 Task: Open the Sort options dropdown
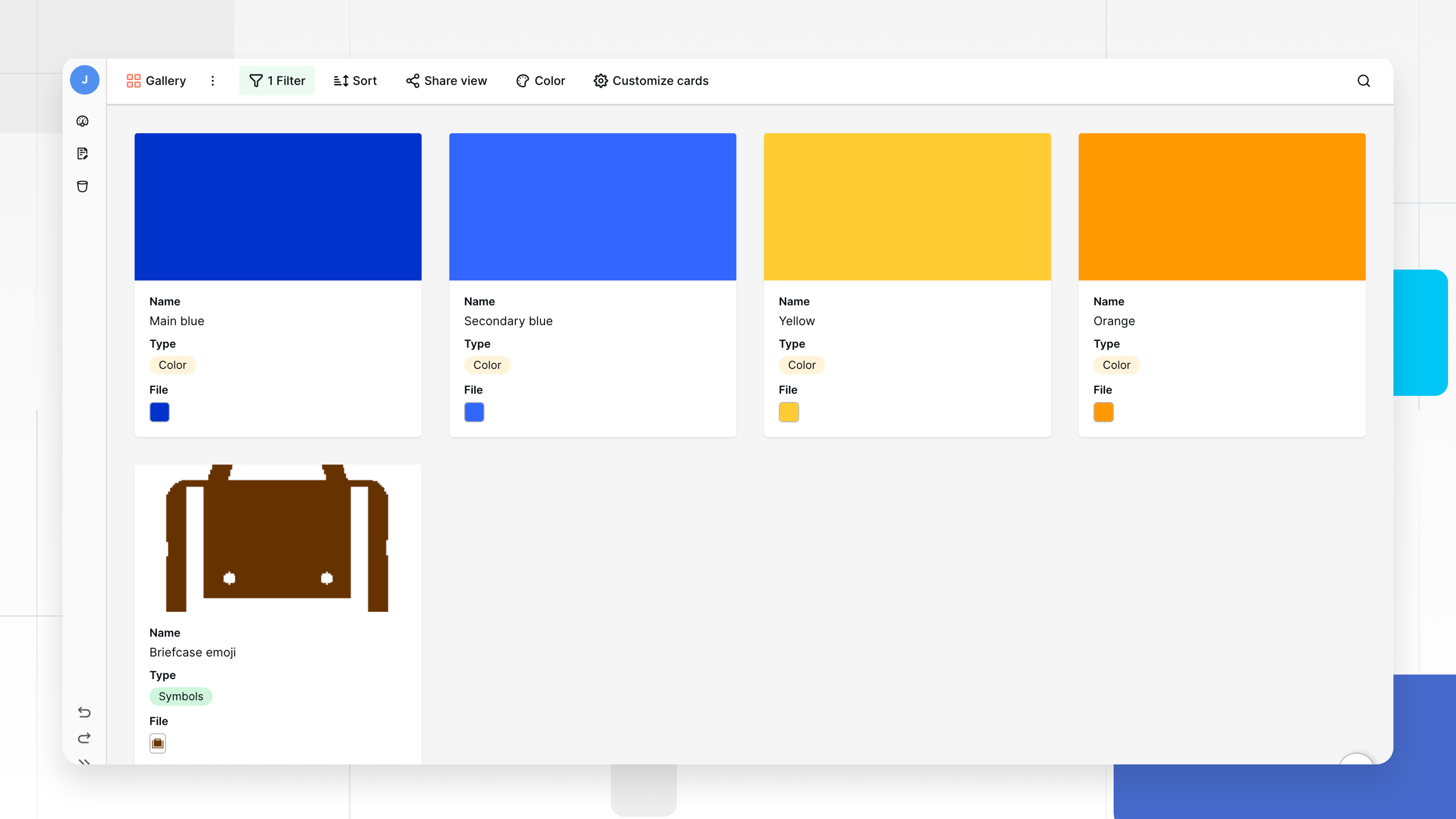[355, 81]
